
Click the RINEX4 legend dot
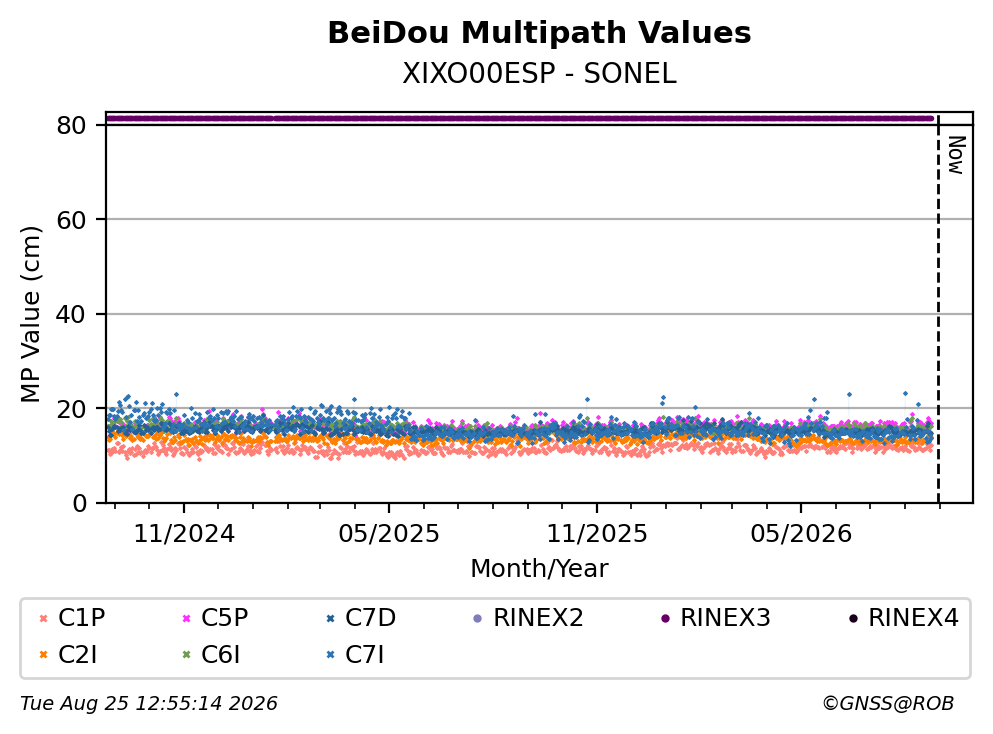[853, 619]
